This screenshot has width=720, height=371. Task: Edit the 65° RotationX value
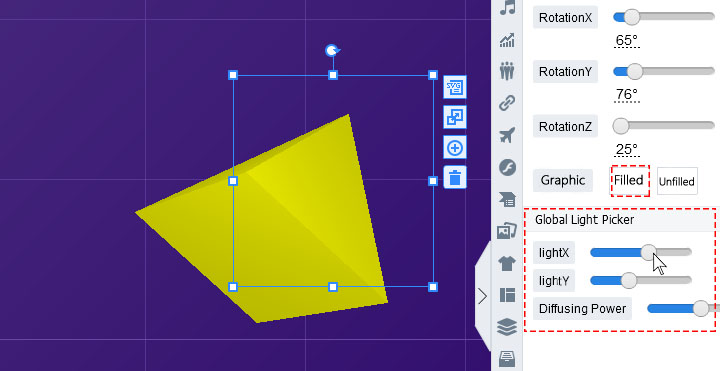[627, 40]
